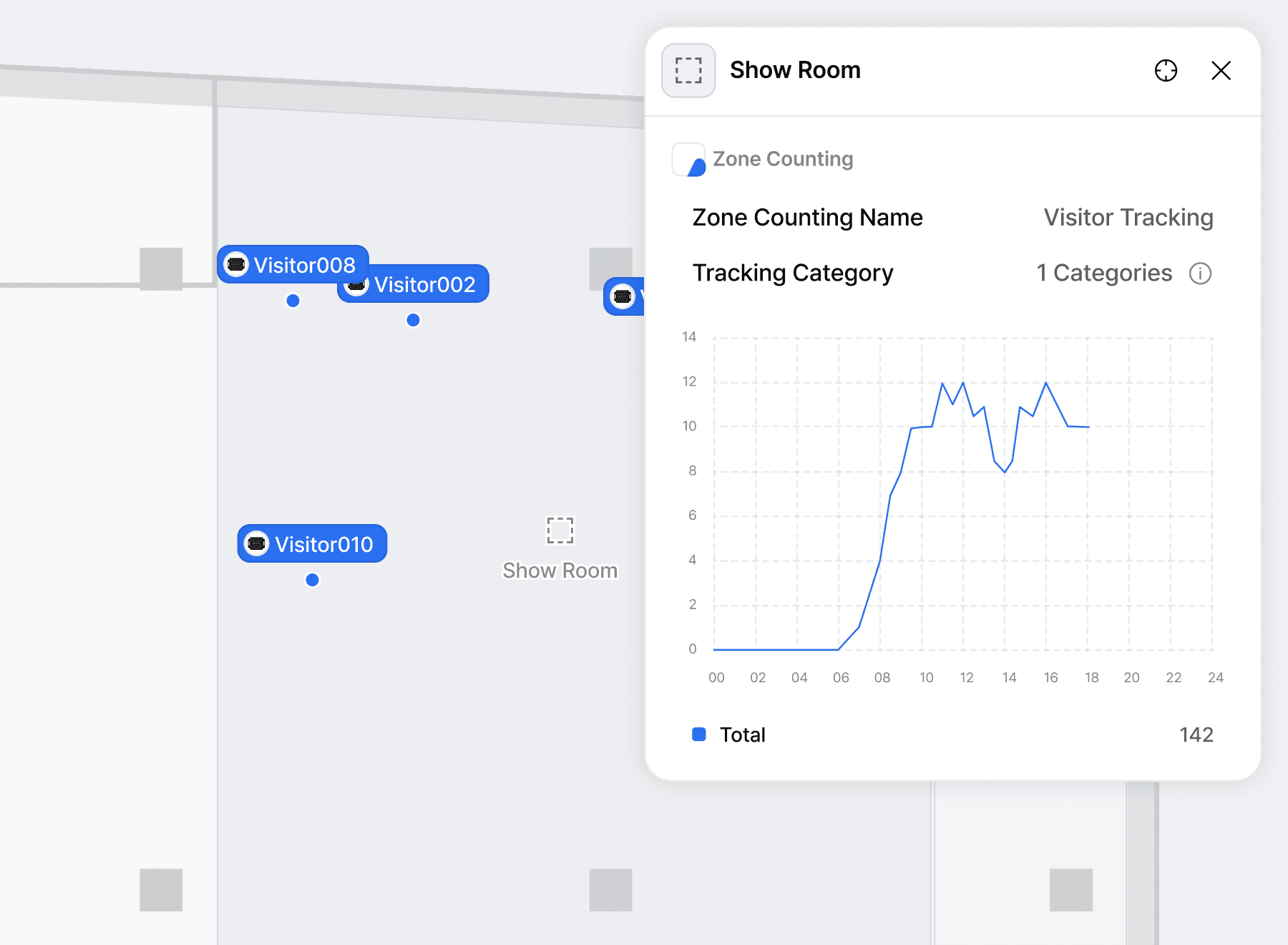
Task: Click the Zone Counting section heading text
Action: pos(783,159)
